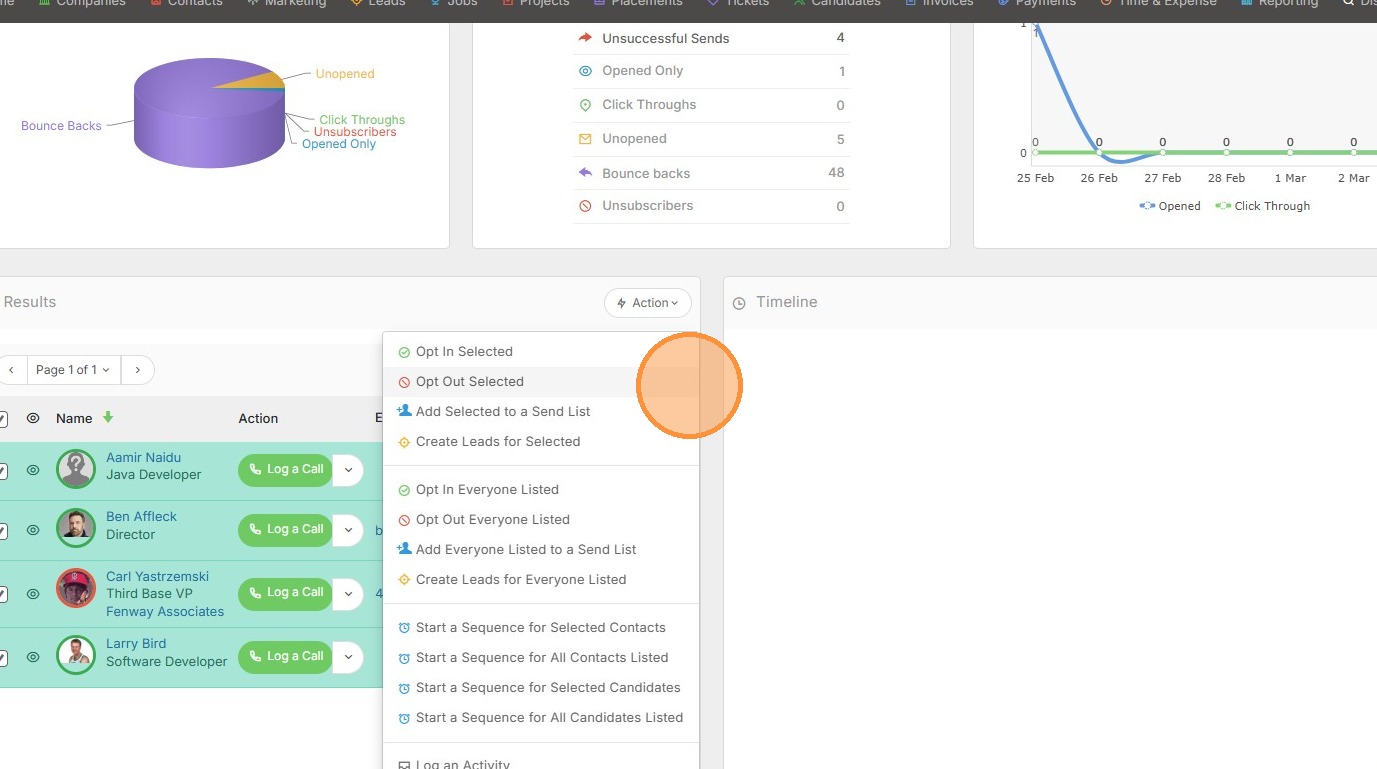Image resolution: width=1377 pixels, height=769 pixels.
Task: Click the Unopened envelope icon in stats
Action: pos(585,139)
